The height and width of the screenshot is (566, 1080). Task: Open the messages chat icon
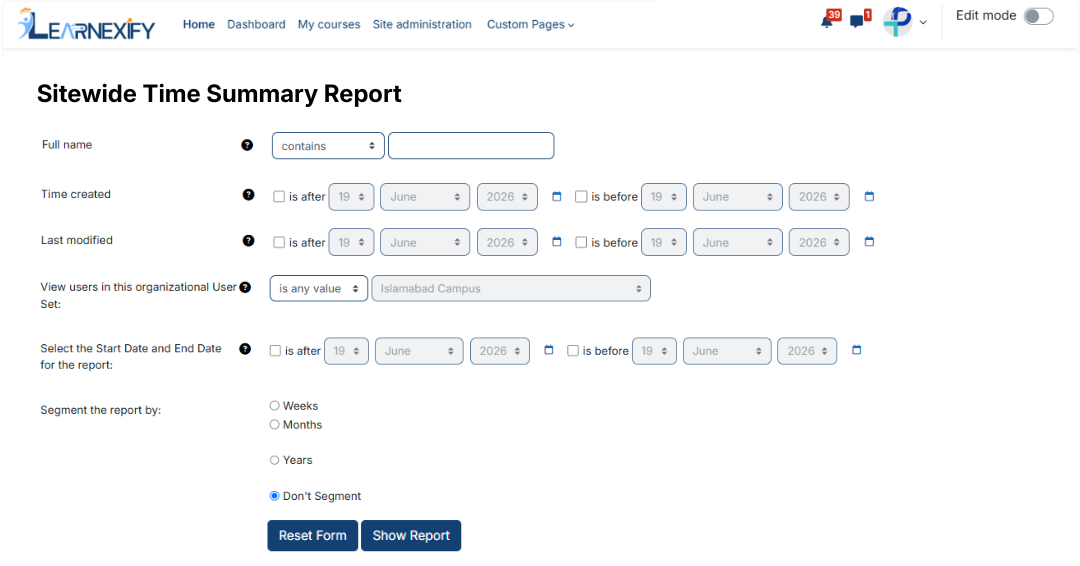click(x=857, y=21)
